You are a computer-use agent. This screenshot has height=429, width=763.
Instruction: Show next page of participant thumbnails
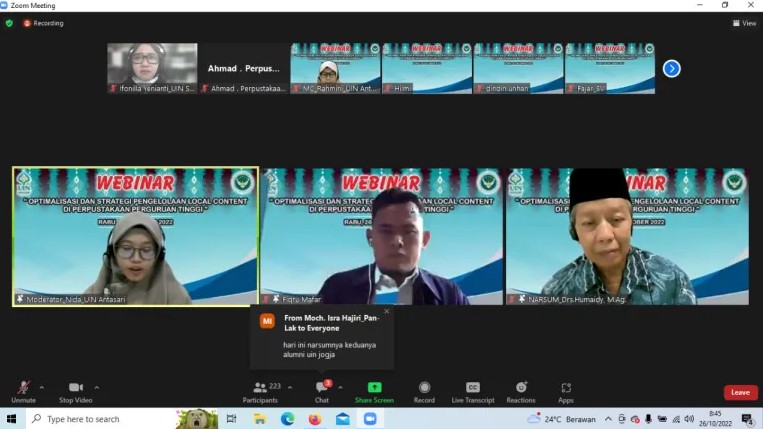(x=672, y=69)
